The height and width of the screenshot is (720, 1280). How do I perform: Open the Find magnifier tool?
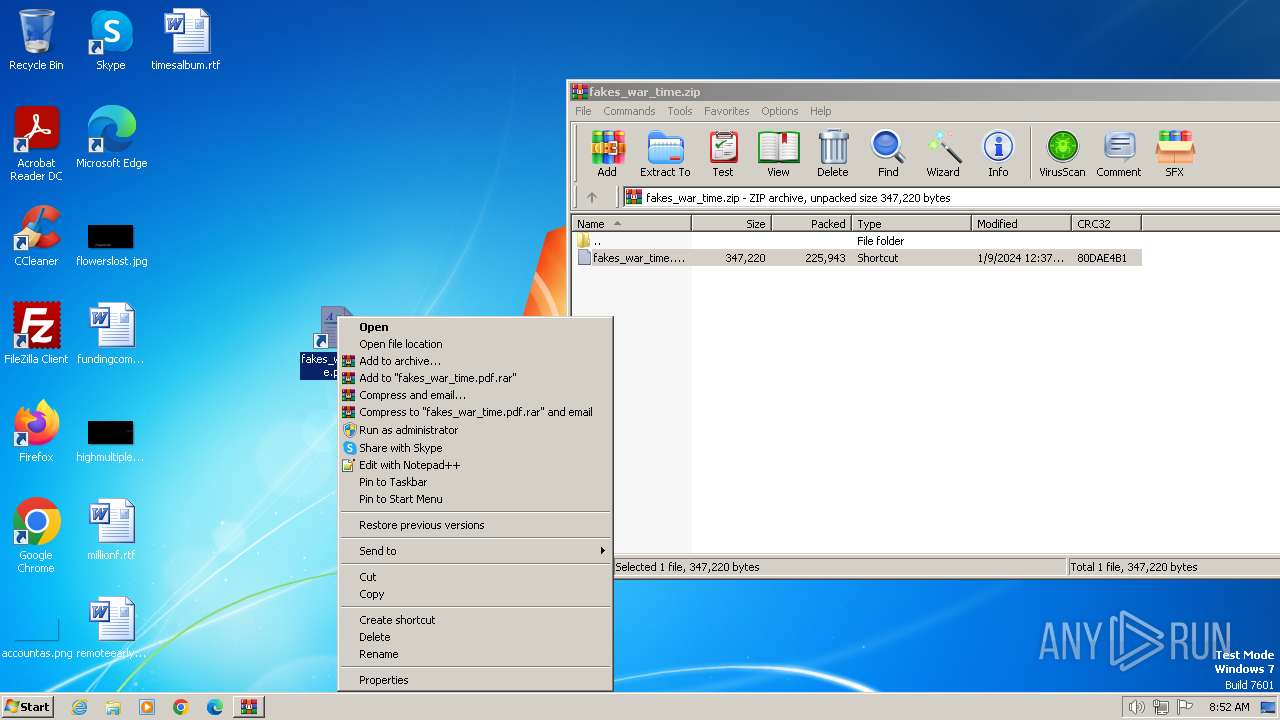[888, 154]
